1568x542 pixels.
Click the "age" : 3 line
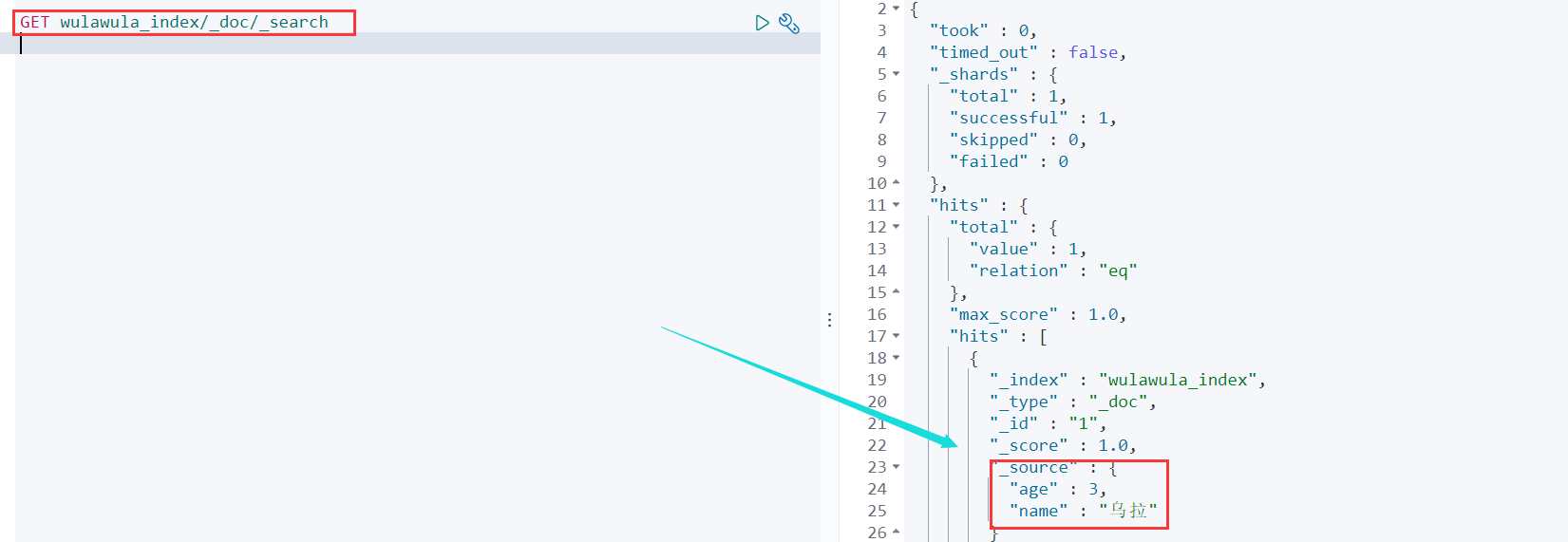pos(1058,489)
